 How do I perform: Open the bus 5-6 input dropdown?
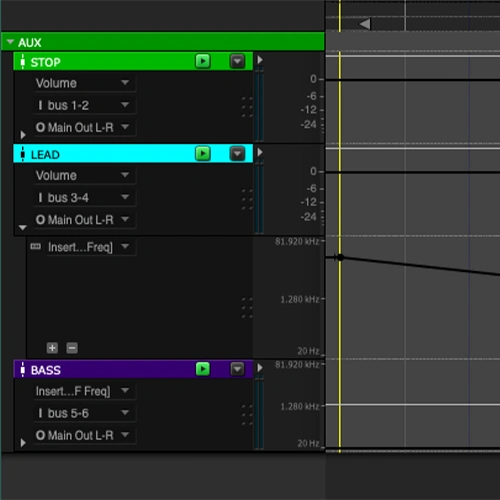[x=85, y=413]
